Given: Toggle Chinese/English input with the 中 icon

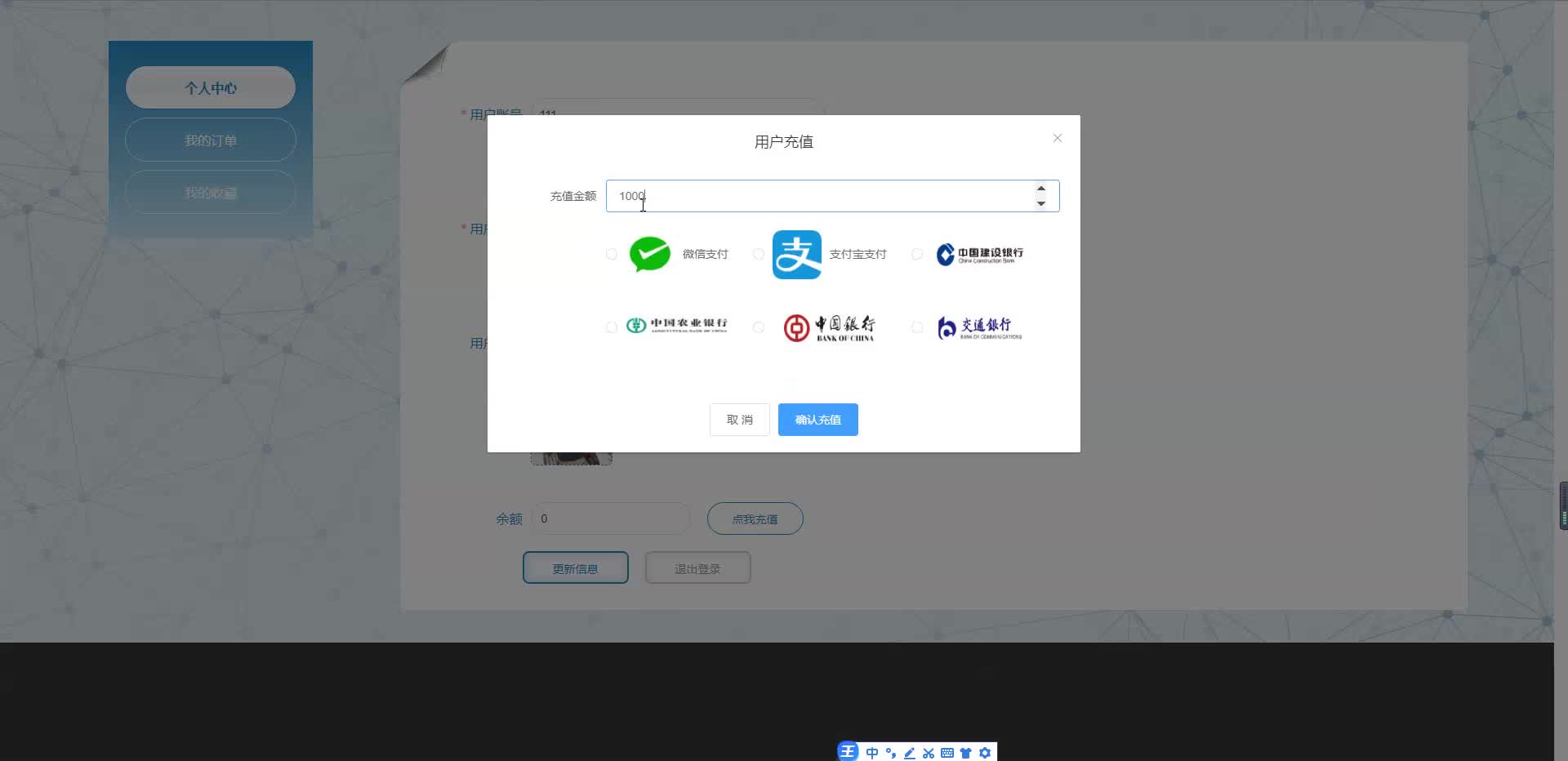Looking at the screenshot, I should (872, 753).
